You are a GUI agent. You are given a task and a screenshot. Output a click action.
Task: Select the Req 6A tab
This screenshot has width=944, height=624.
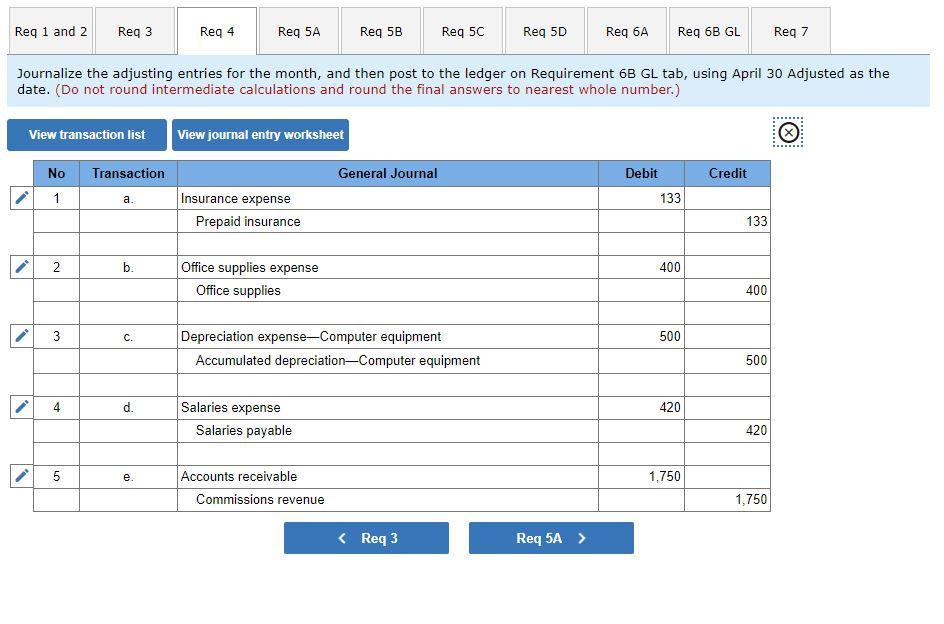click(627, 30)
